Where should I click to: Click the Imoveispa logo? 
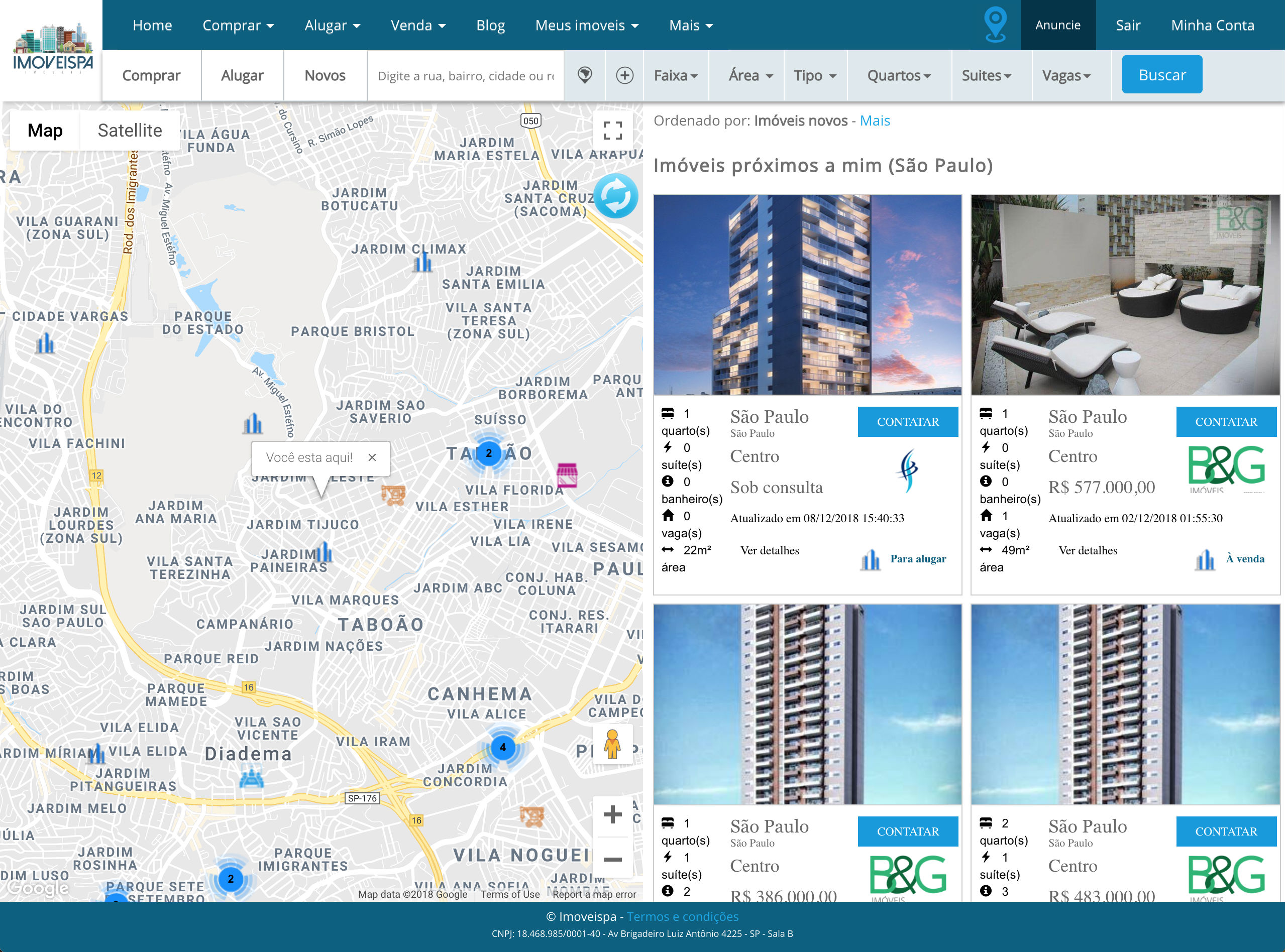tap(52, 47)
